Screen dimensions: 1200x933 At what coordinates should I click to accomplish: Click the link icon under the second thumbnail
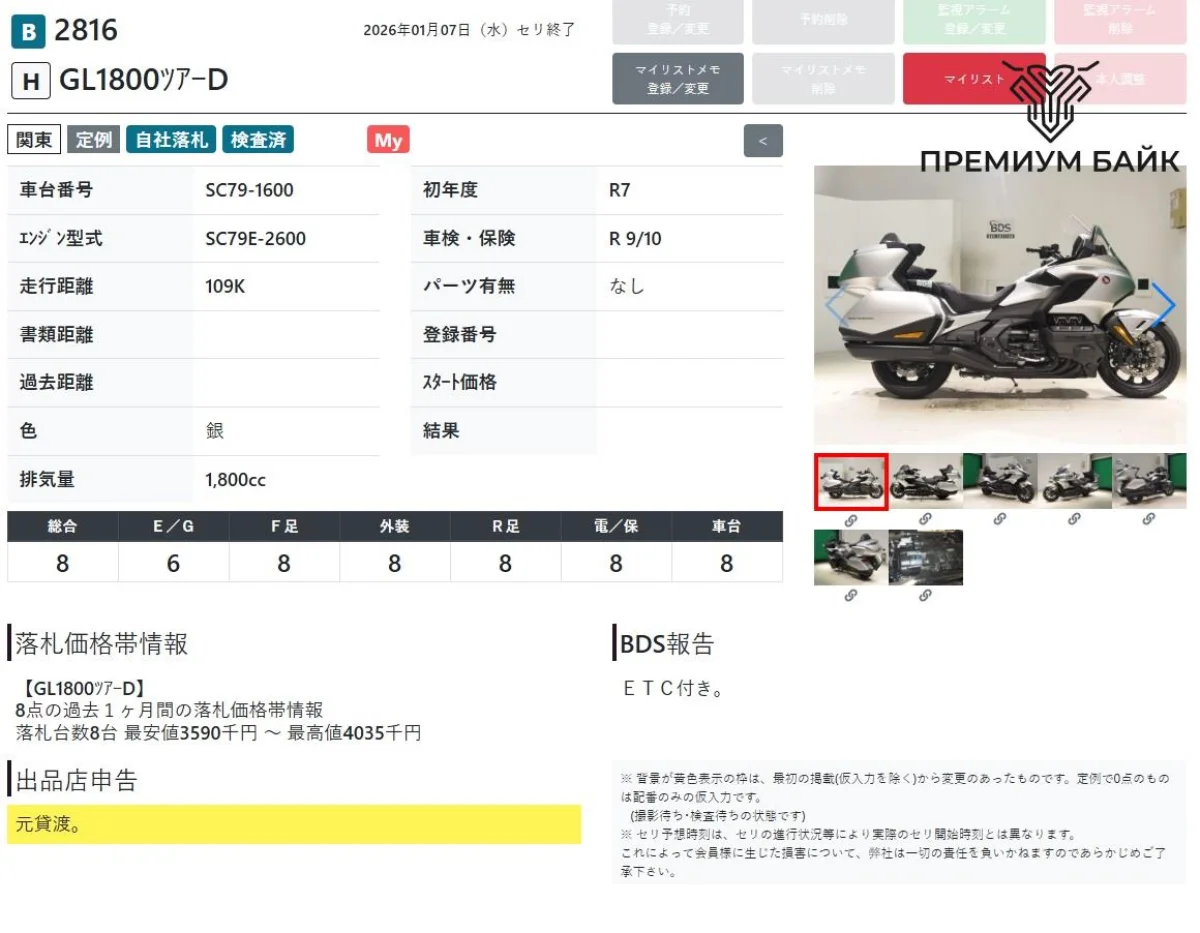tap(925, 520)
